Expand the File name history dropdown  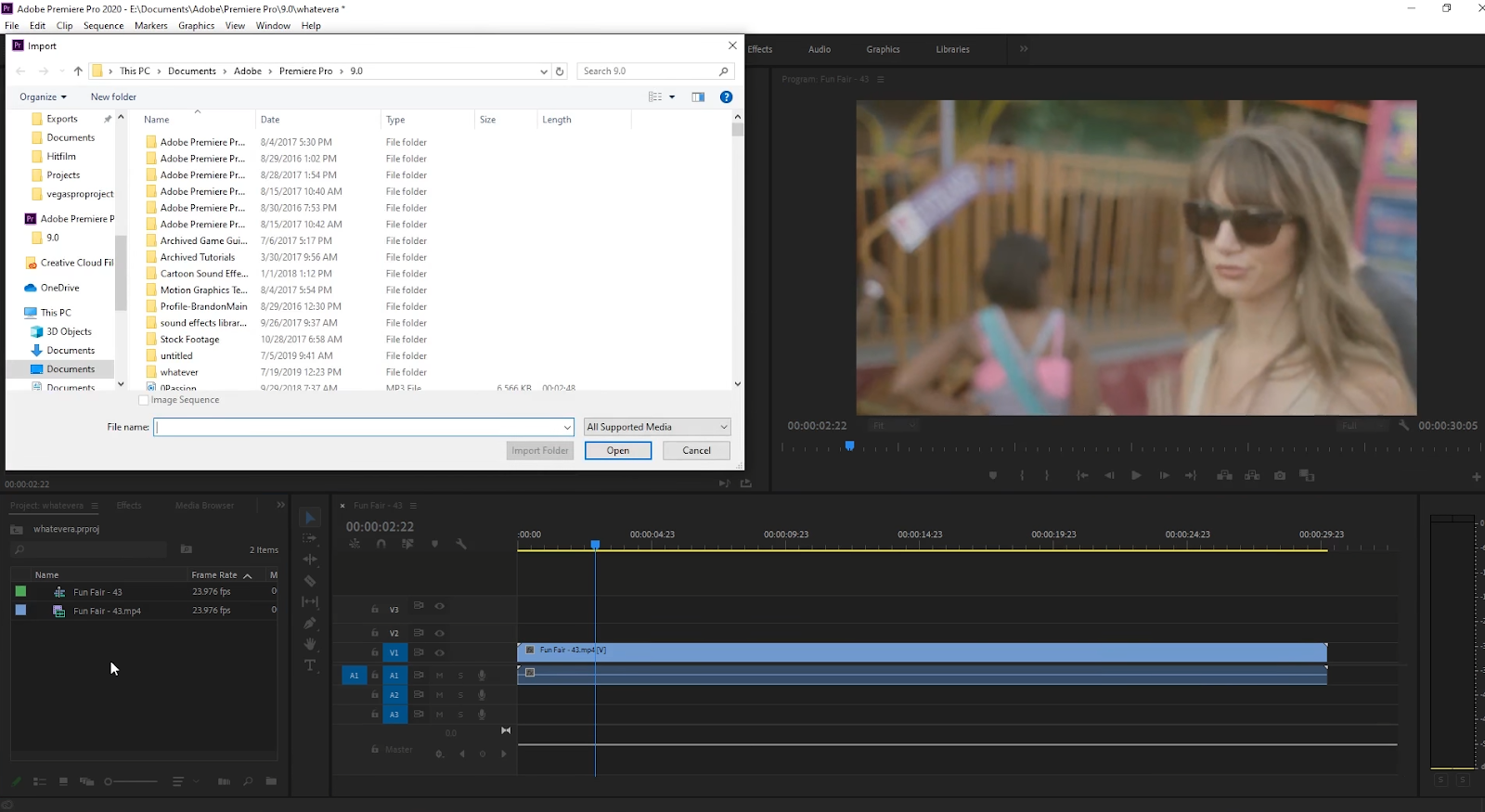click(x=567, y=427)
